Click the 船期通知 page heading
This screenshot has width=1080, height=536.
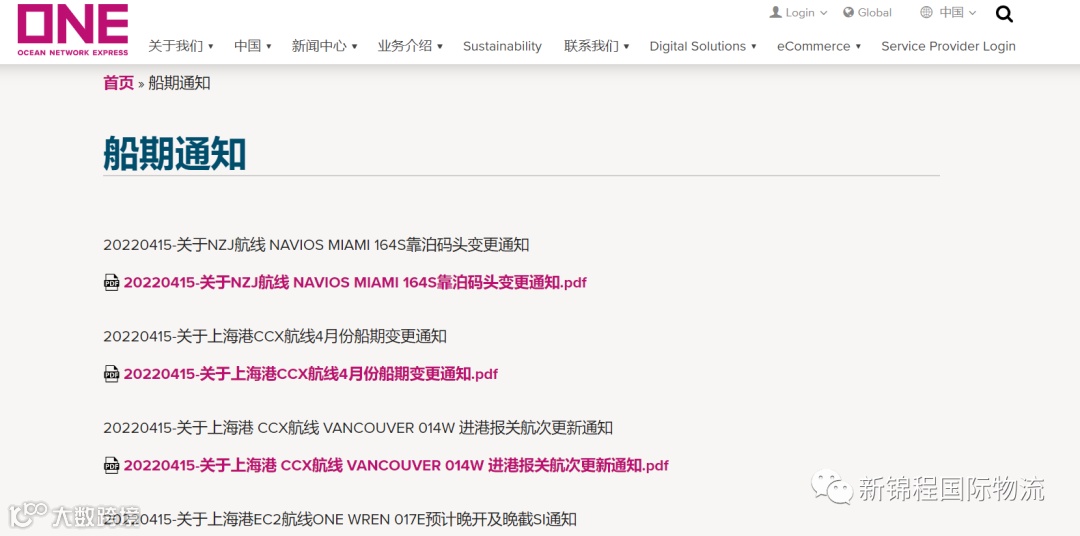[x=175, y=153]
